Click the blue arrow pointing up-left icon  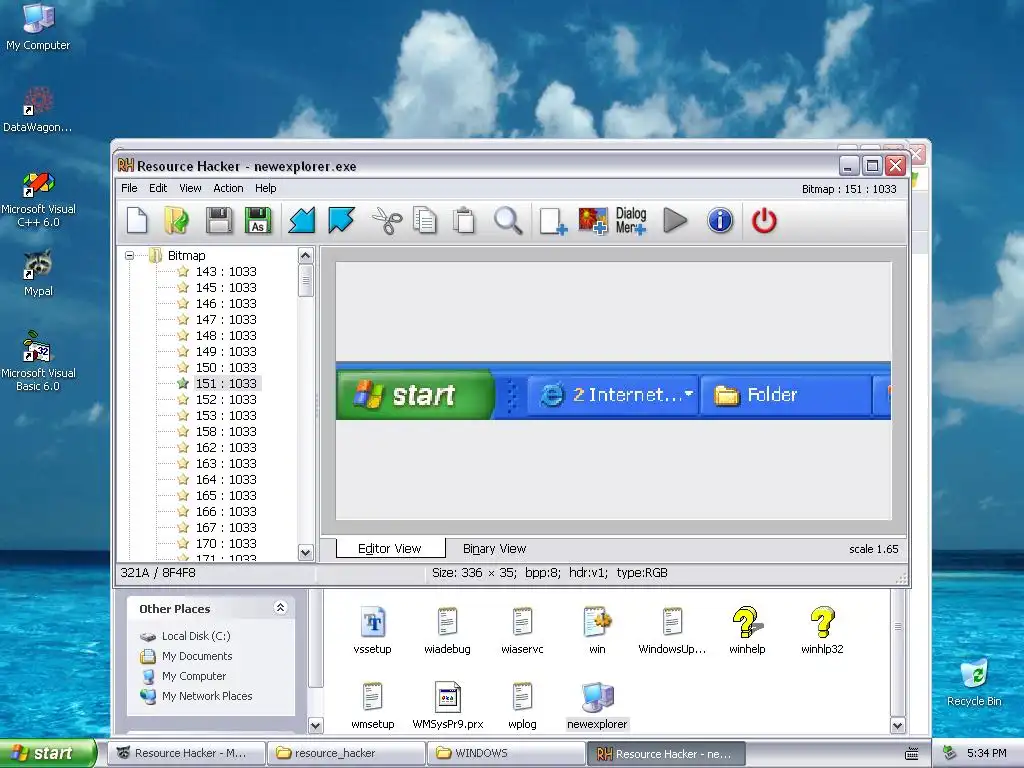[x=341, y=221]
